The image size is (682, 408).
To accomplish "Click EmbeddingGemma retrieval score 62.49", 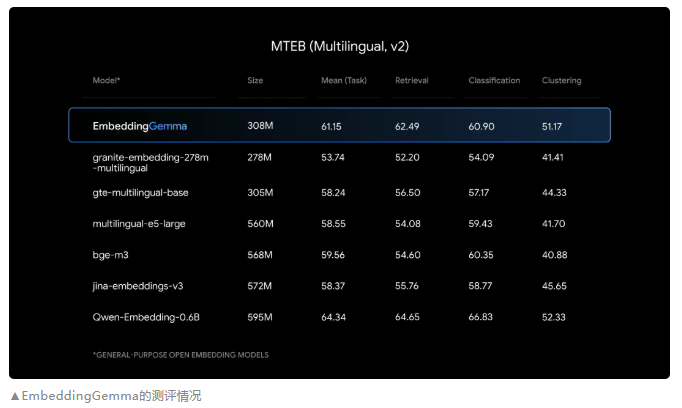I will 407,127.
